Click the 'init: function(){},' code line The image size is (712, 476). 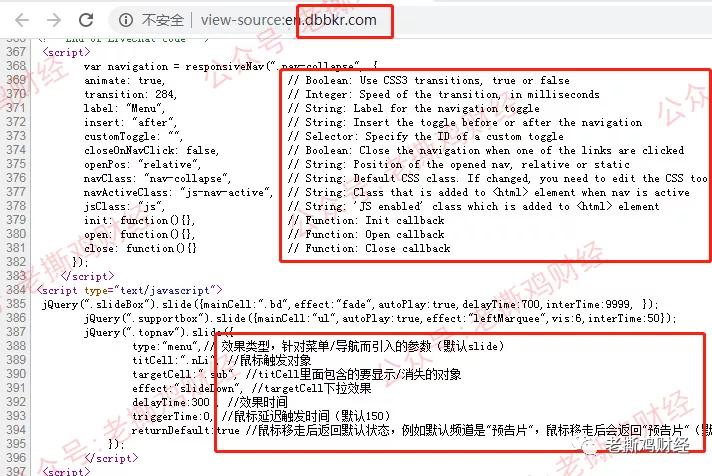click(x=139, y=221)
